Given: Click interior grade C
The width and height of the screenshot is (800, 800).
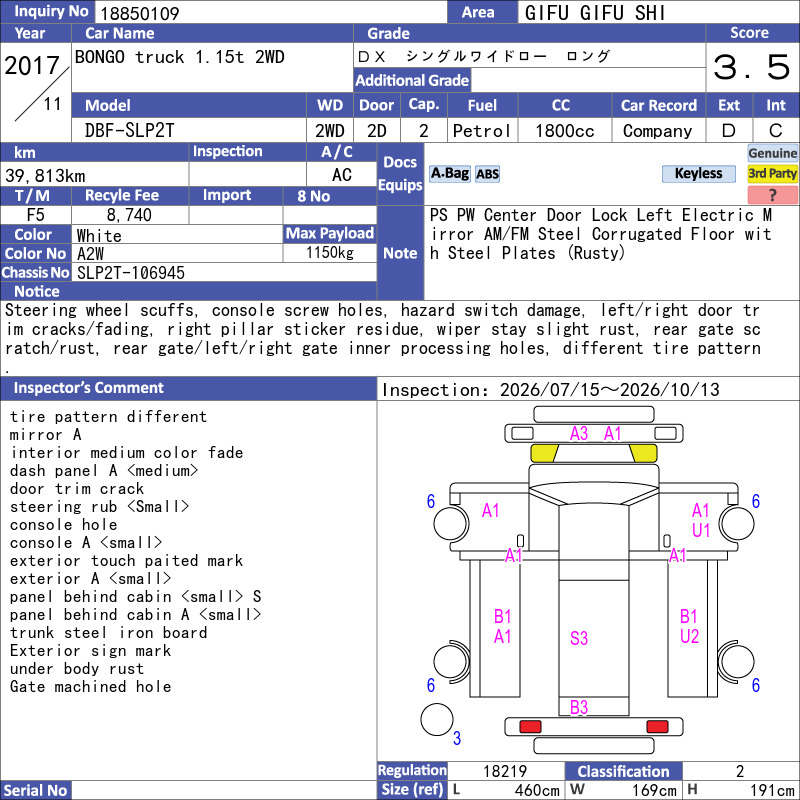Looking at the screenshot, I should tap(776, 131).
